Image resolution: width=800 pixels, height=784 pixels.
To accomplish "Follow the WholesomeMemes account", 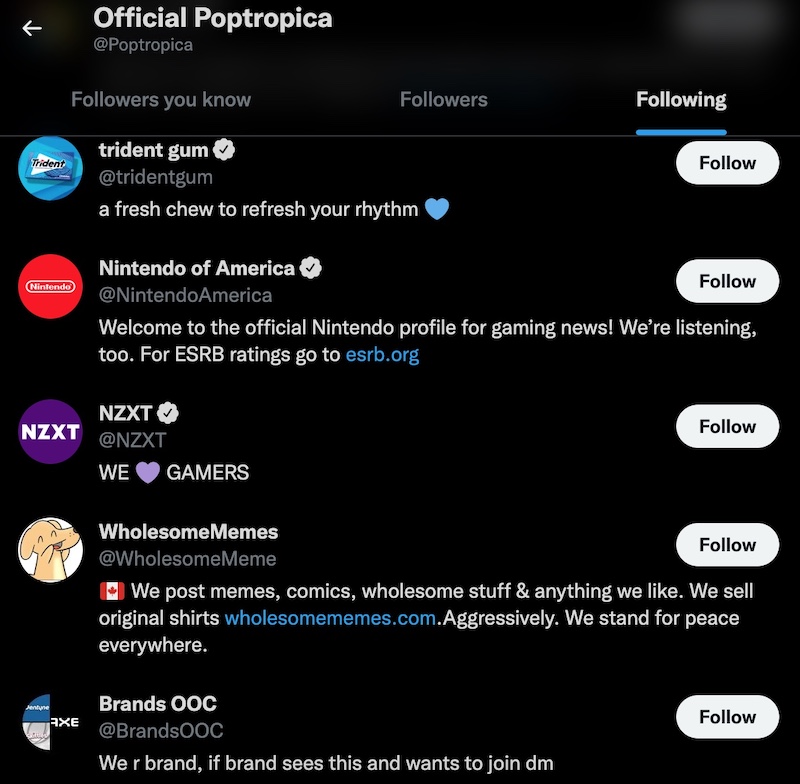I will 727,545.
